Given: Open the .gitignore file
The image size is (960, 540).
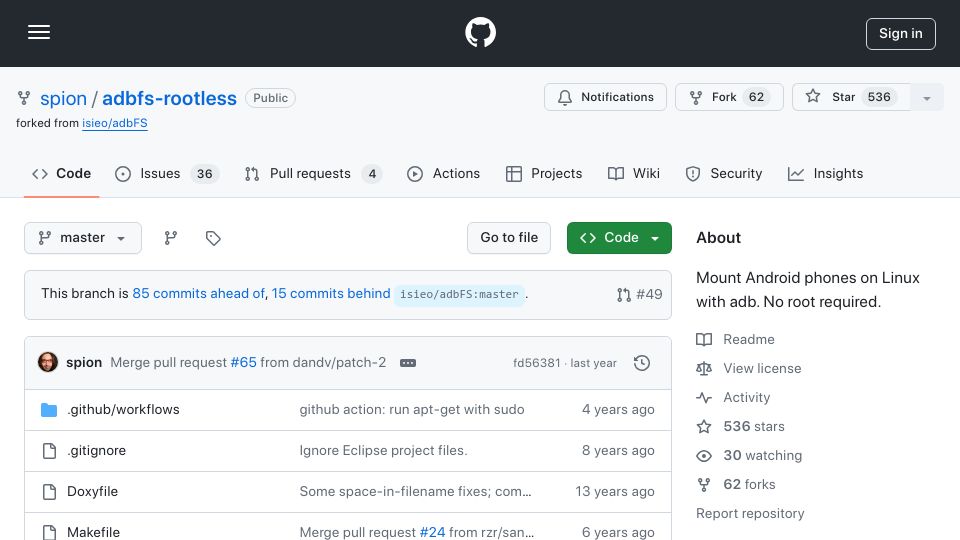Looking at the screenshot, I should tap(96, 451).
